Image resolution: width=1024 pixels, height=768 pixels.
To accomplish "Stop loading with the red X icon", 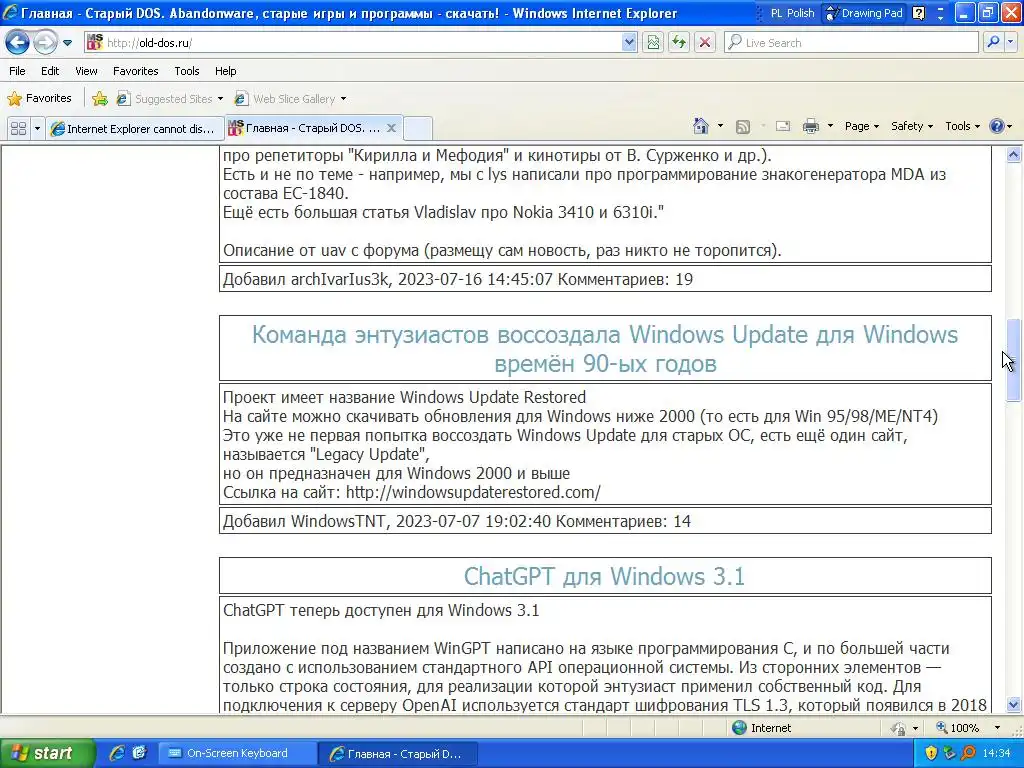I will 705,43.
